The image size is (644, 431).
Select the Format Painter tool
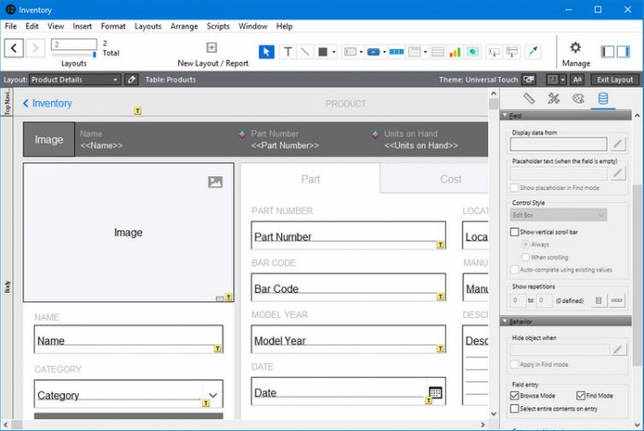point(534,51)
